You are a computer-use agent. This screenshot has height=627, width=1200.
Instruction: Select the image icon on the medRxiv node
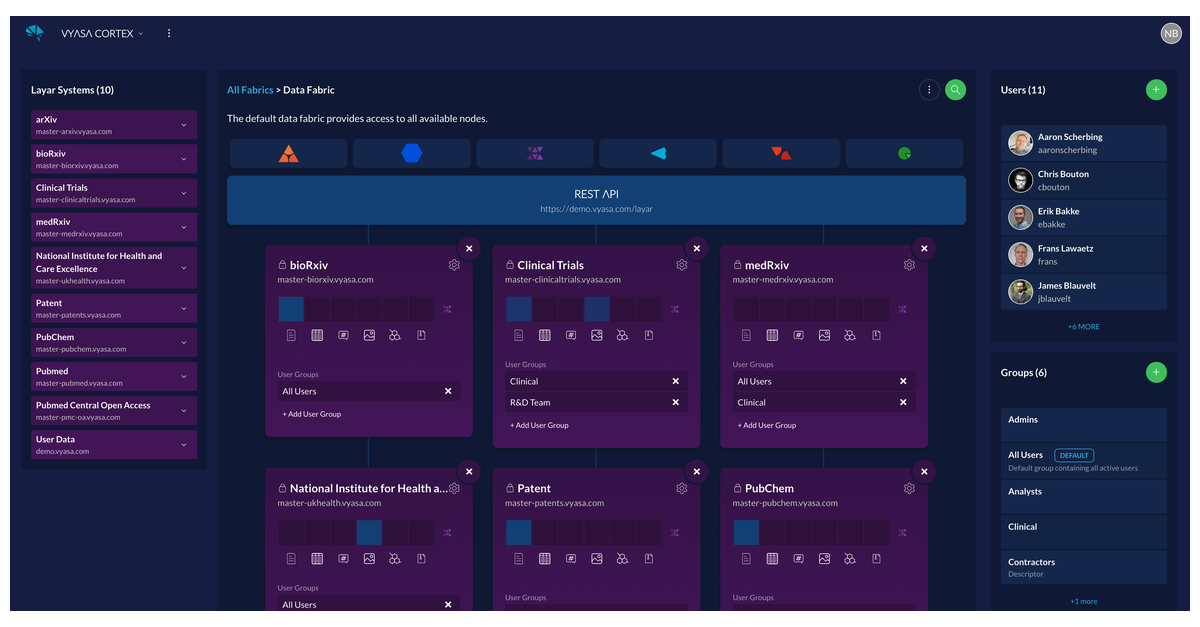(x=825, y=335)
